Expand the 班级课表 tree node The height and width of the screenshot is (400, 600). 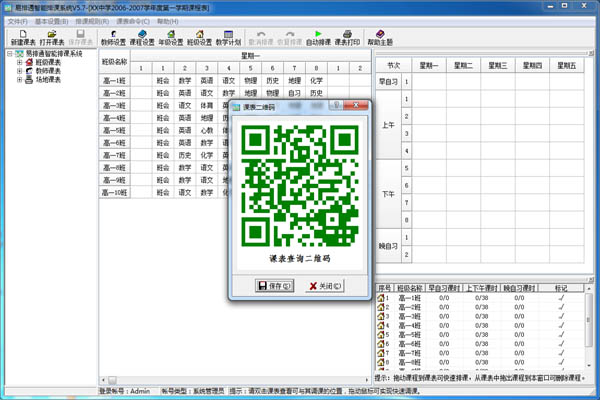(x=19, y=62)
